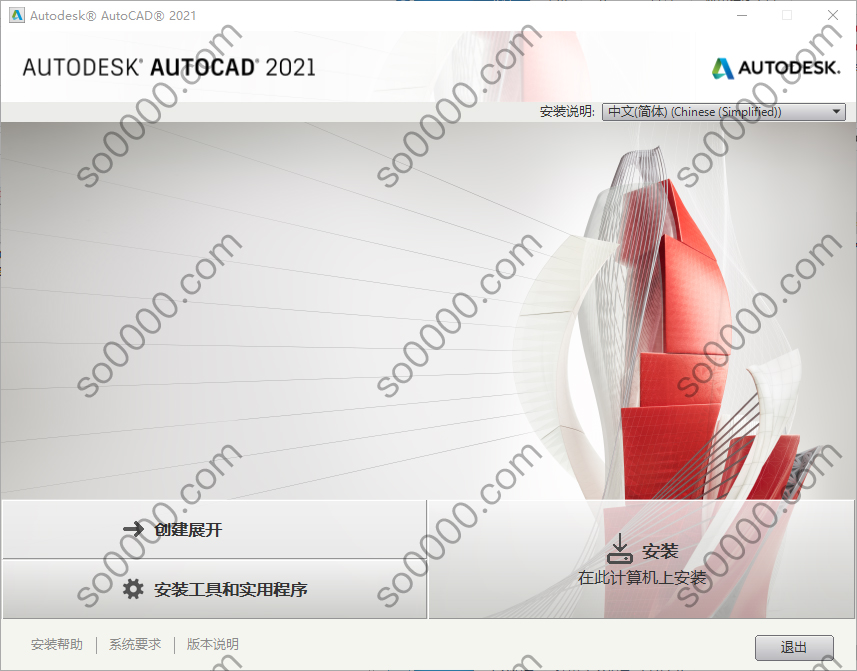Click the 安装说明: label
857x671 pixels.
click(567, 111)
